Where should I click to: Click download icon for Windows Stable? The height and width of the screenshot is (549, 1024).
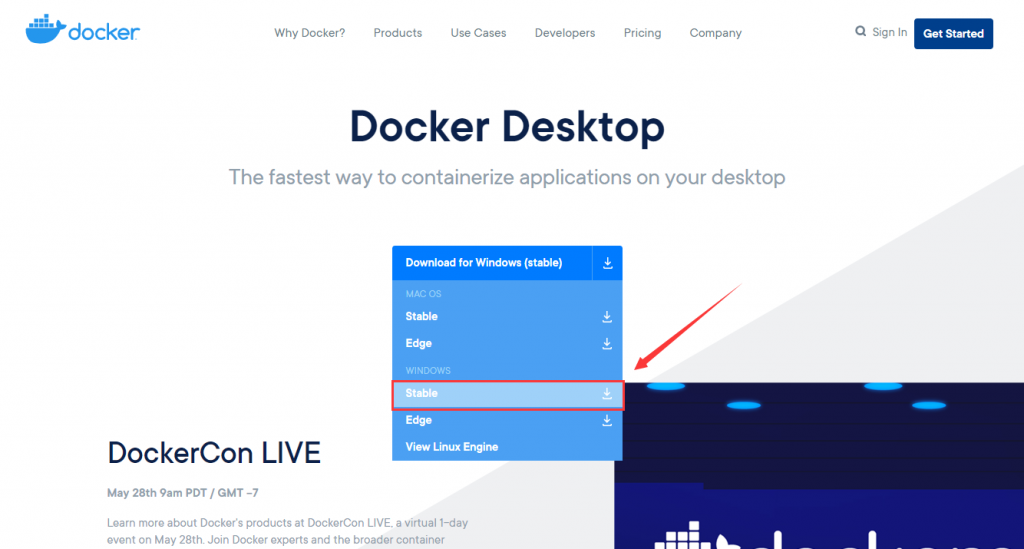click(607, 394)
